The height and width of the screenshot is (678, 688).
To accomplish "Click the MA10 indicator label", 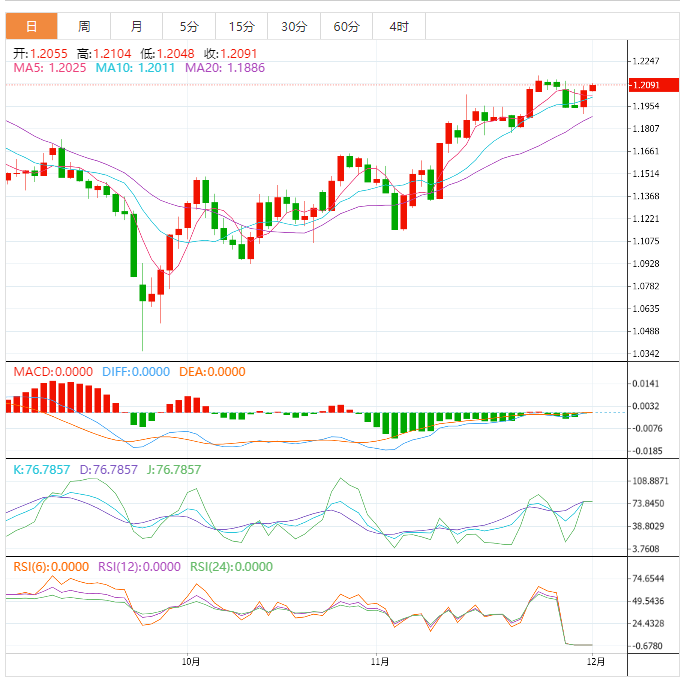I will click(136, 68).
